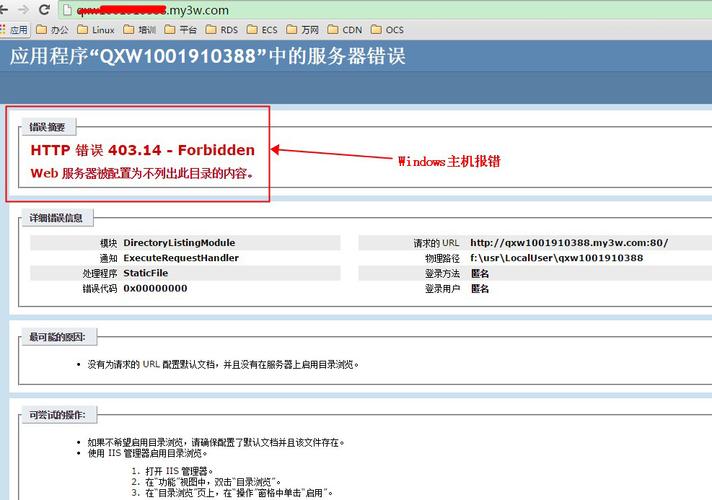Open the ECS bookmark folder
The width and height of the screenshot is (712, 500).
click(262, 30)
